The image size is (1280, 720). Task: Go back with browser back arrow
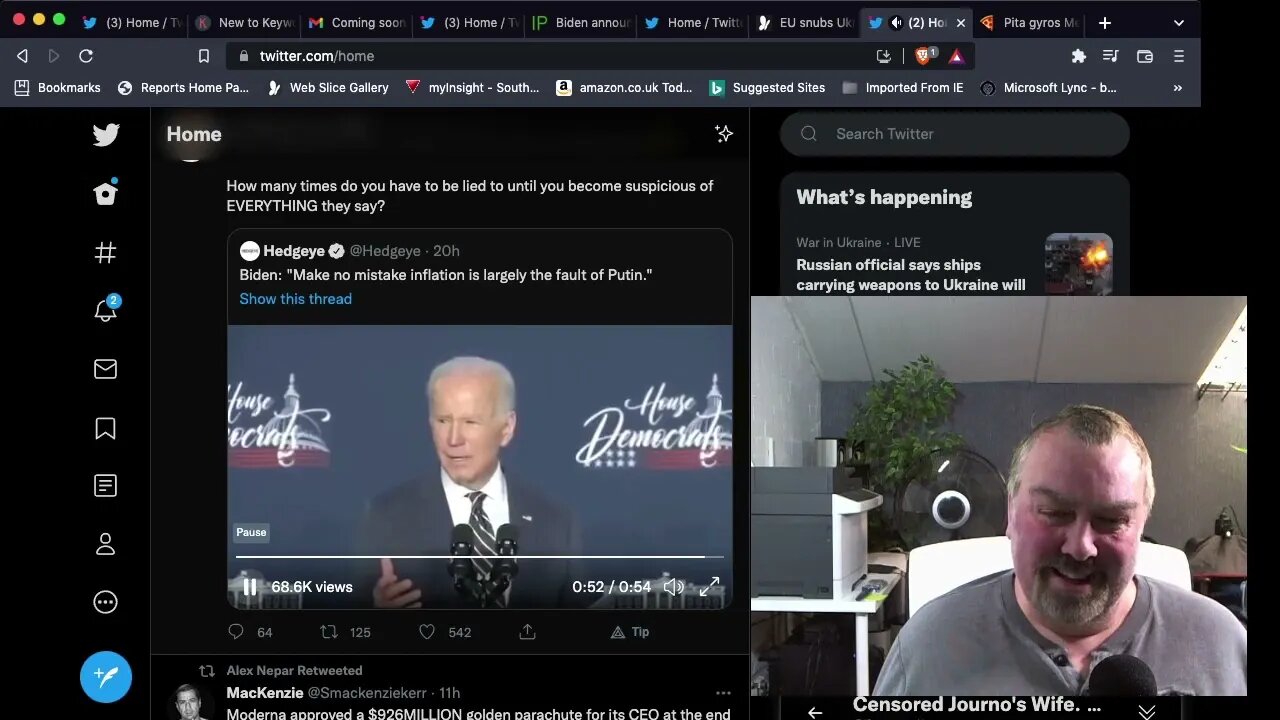pyautogui.click(x=22, y=56)
